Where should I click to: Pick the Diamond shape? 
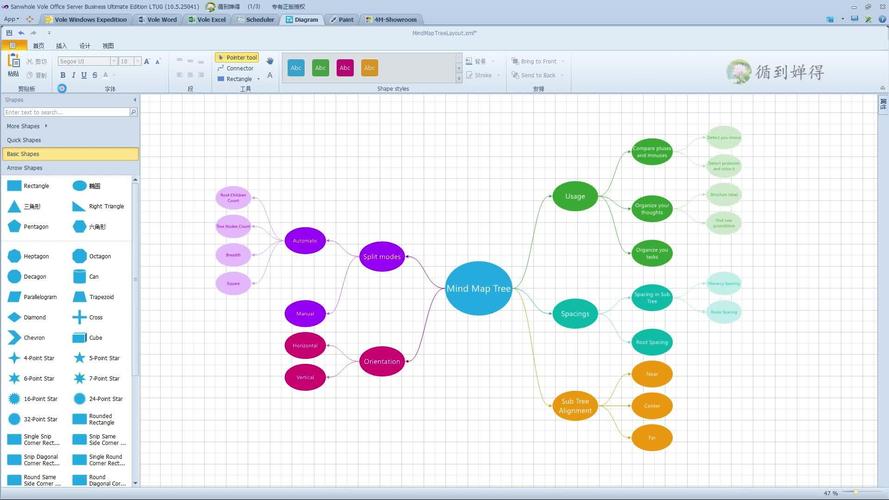click(x=28, y=317)
